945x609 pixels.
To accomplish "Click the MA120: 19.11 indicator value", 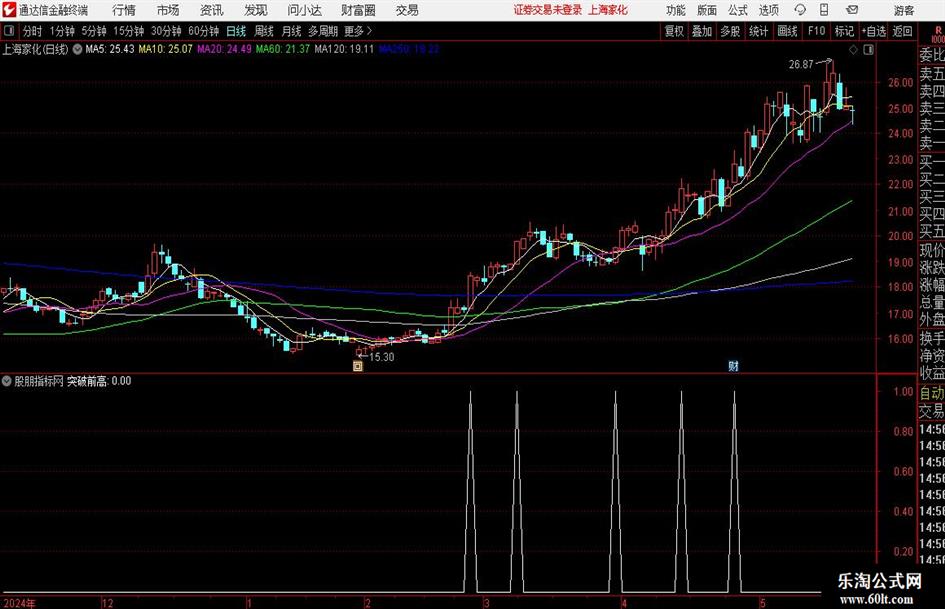I will pos(344,49).
